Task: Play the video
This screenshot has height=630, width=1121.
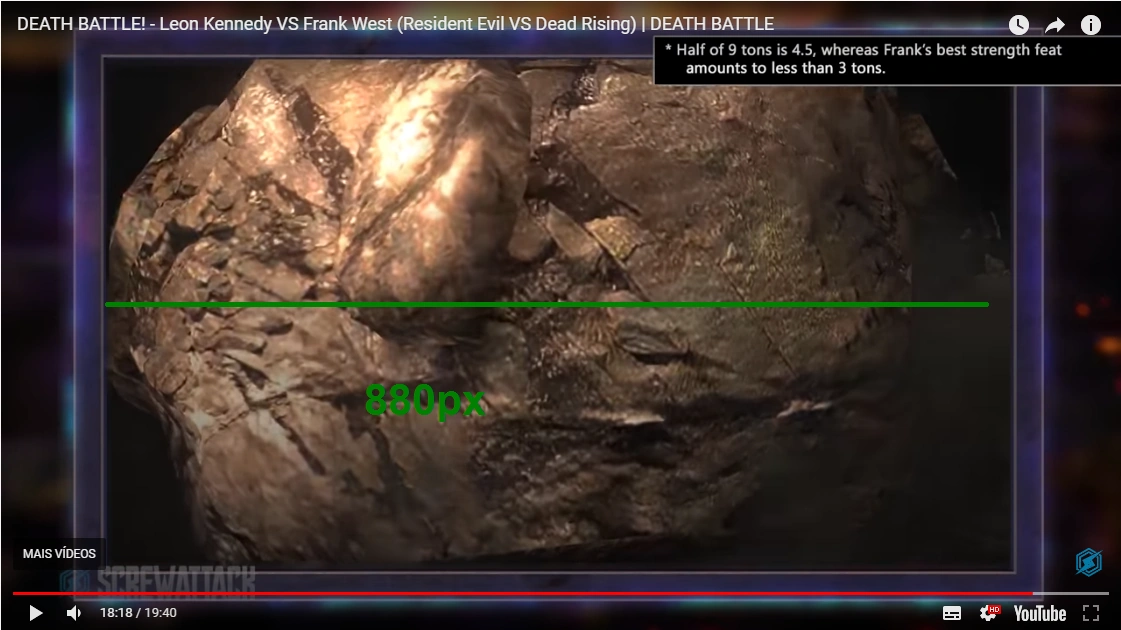Action: (x=35, y=613)
